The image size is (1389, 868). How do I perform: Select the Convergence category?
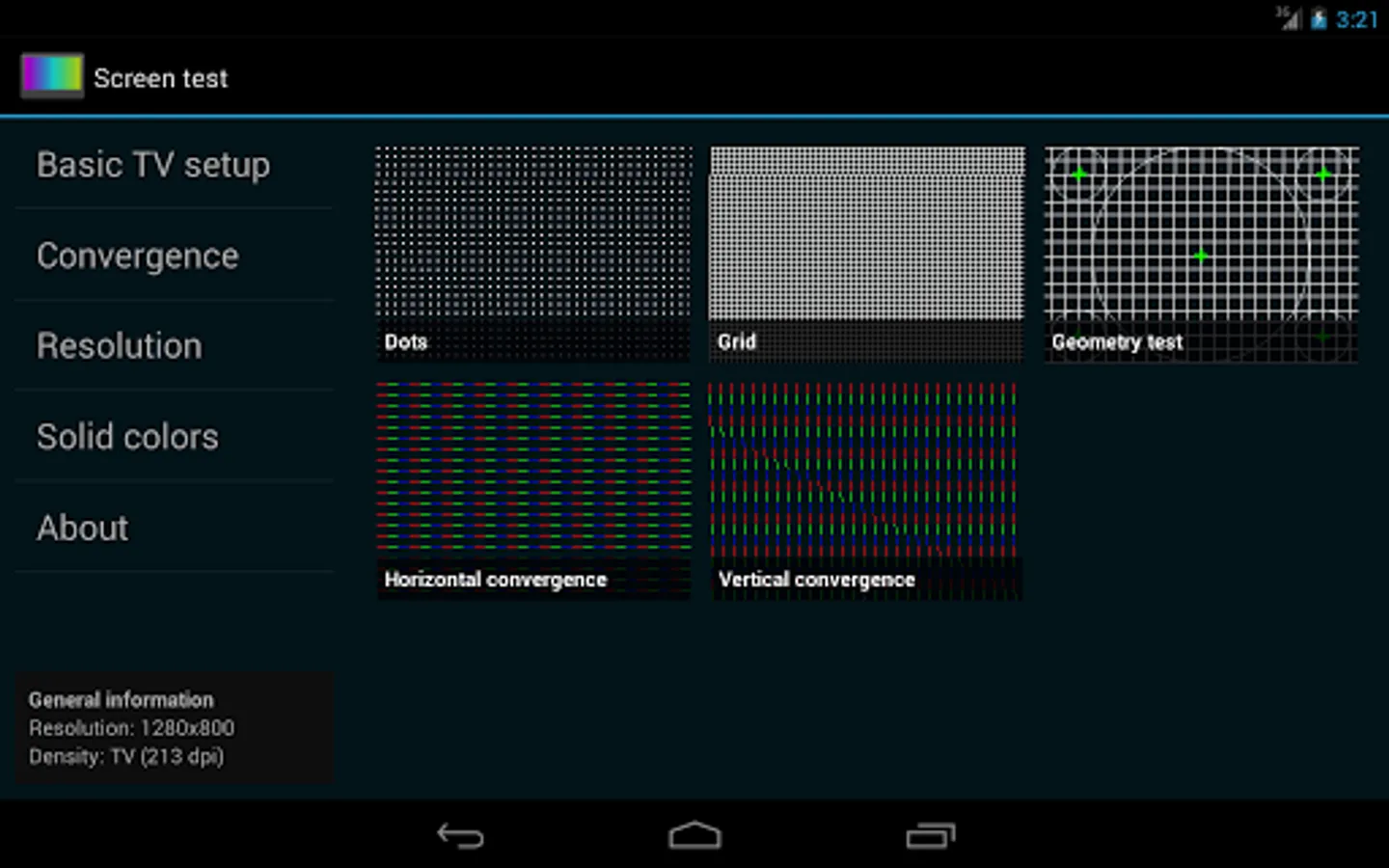click(x=175, y=256)
